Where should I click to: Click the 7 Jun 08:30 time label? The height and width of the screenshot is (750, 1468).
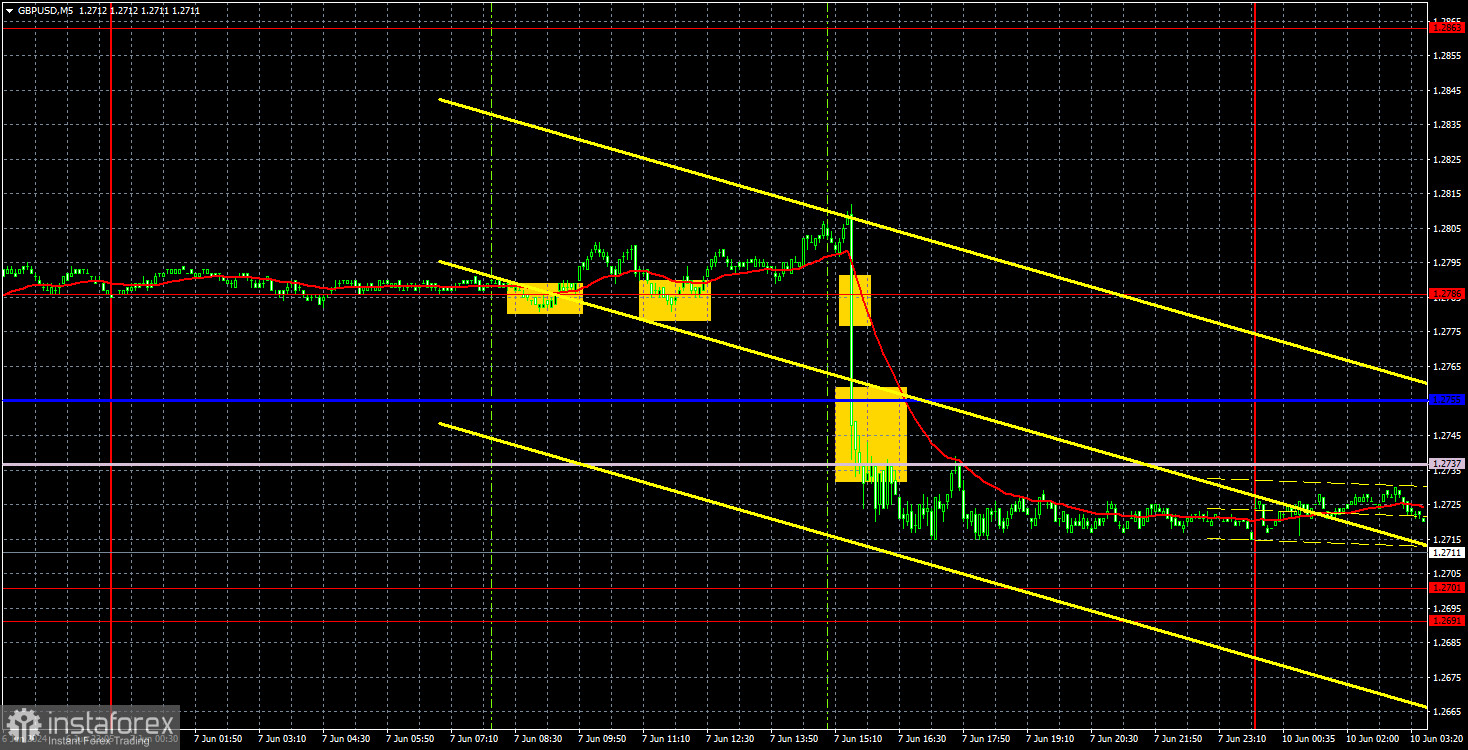[x=539, y=739]
